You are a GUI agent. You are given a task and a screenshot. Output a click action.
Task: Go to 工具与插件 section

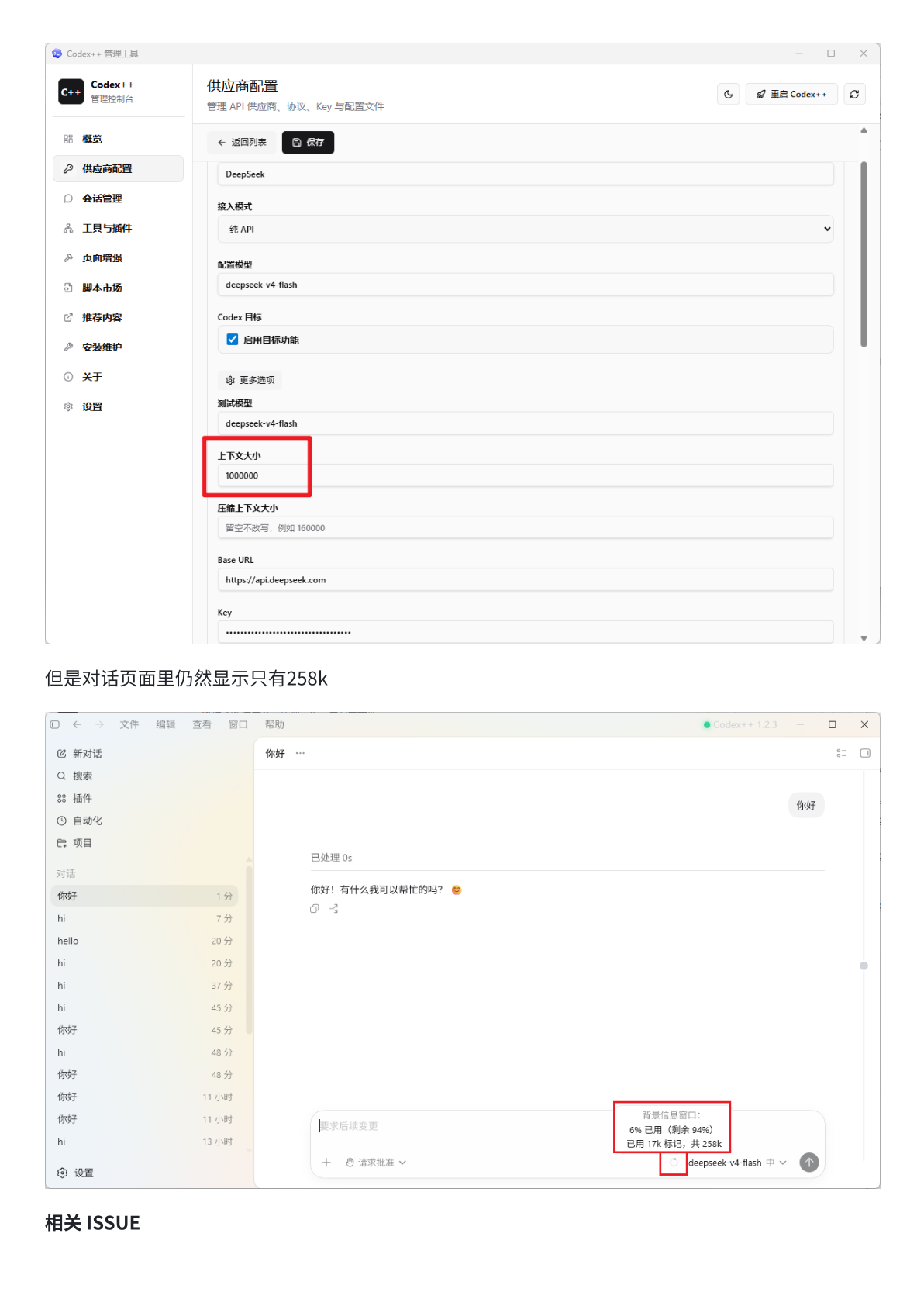point(118,228)
